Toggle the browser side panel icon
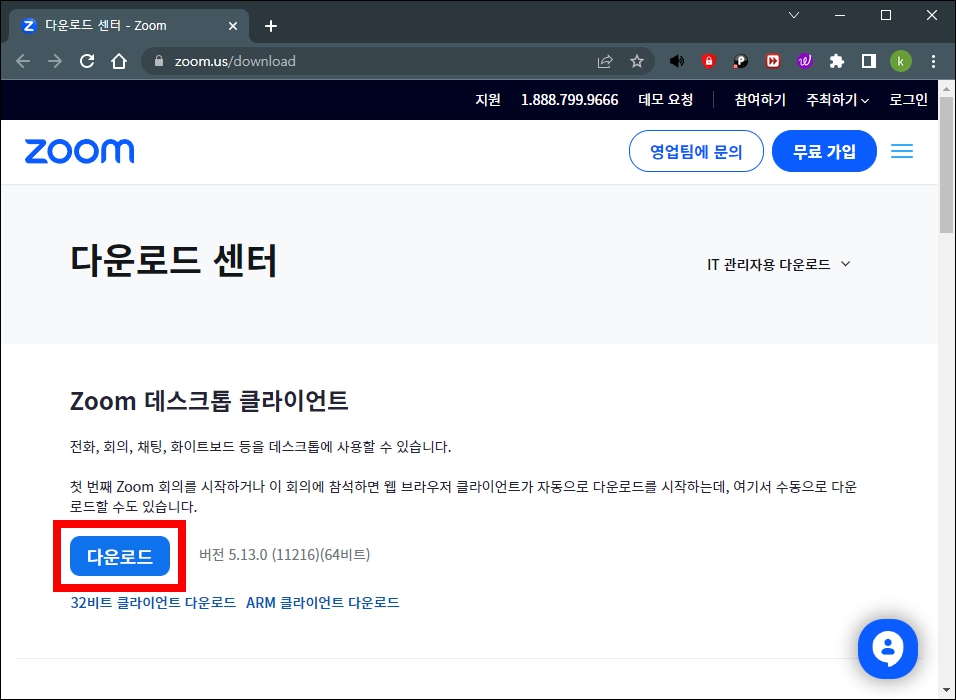Screen dimensions: 956x700 click(869, 61)
